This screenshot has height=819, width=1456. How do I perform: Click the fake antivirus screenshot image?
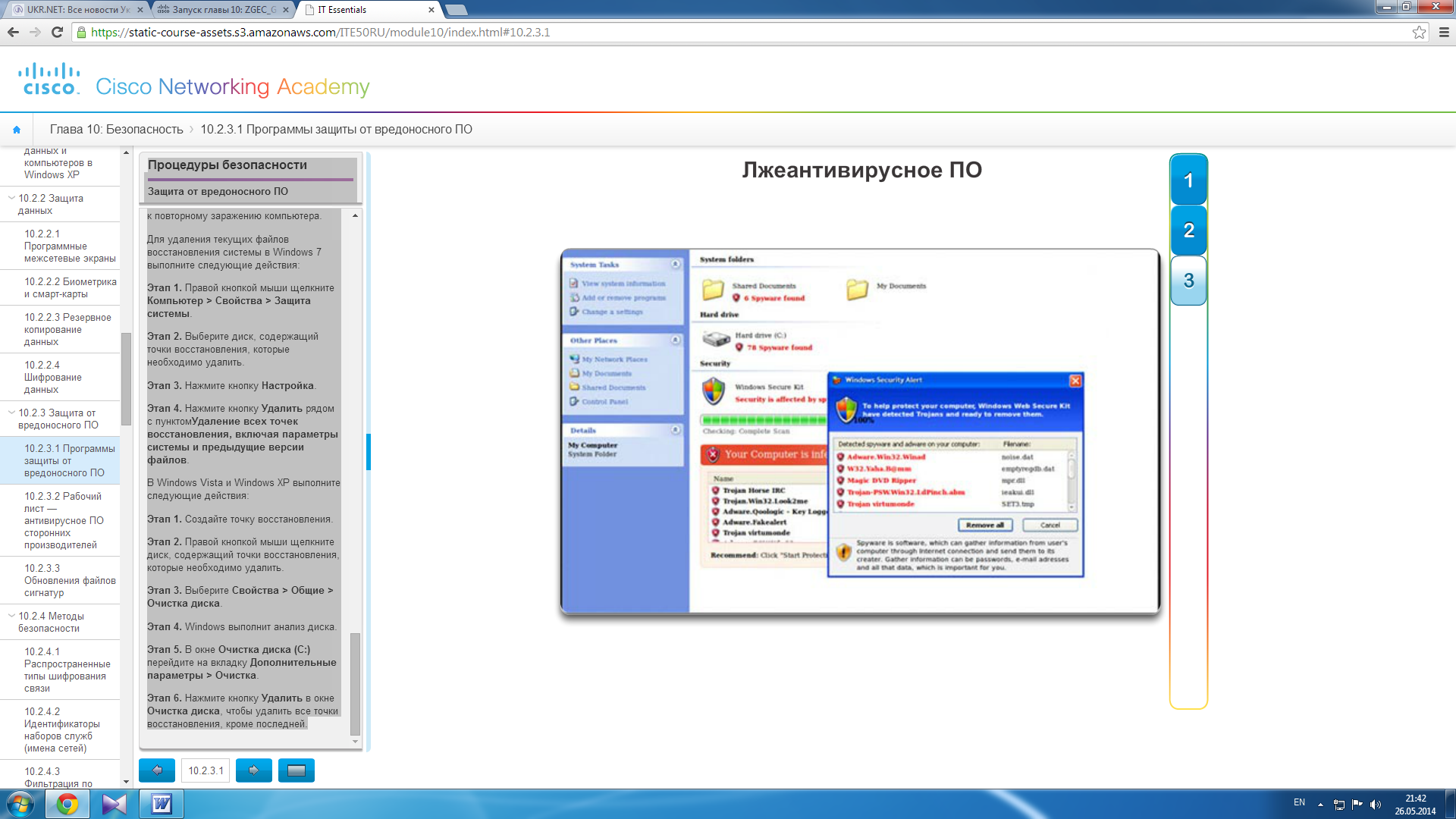pyautogui.click(x=860, y=431)
